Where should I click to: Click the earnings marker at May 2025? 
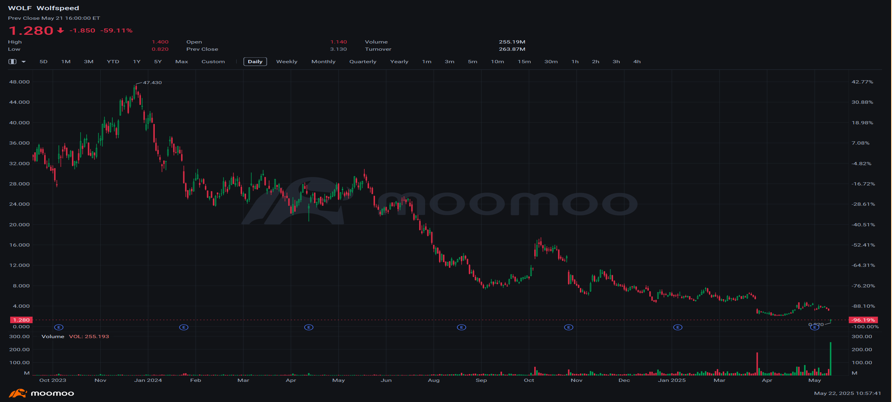[x=815, y=328]
